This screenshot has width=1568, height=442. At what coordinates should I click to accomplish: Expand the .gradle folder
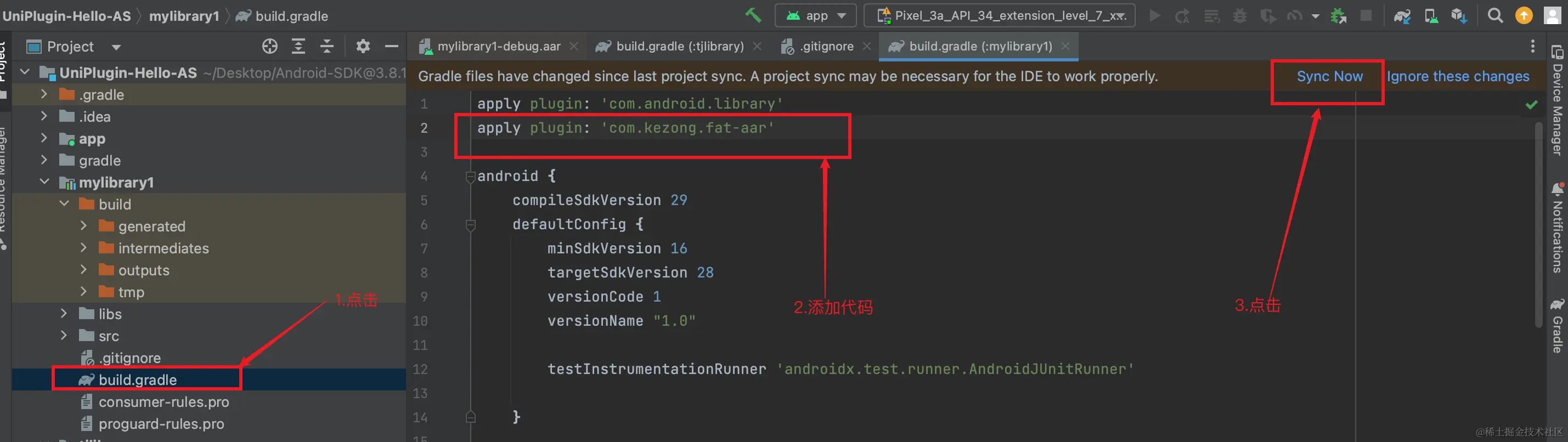(44, 94)
